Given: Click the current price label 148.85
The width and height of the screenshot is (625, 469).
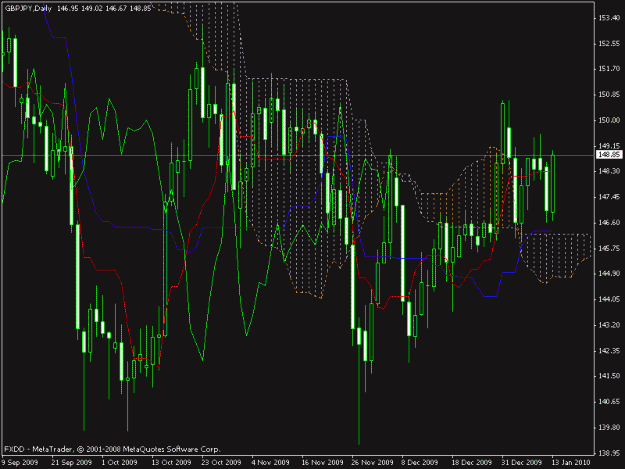Looking at the screenshot, I should pos(609,155).
